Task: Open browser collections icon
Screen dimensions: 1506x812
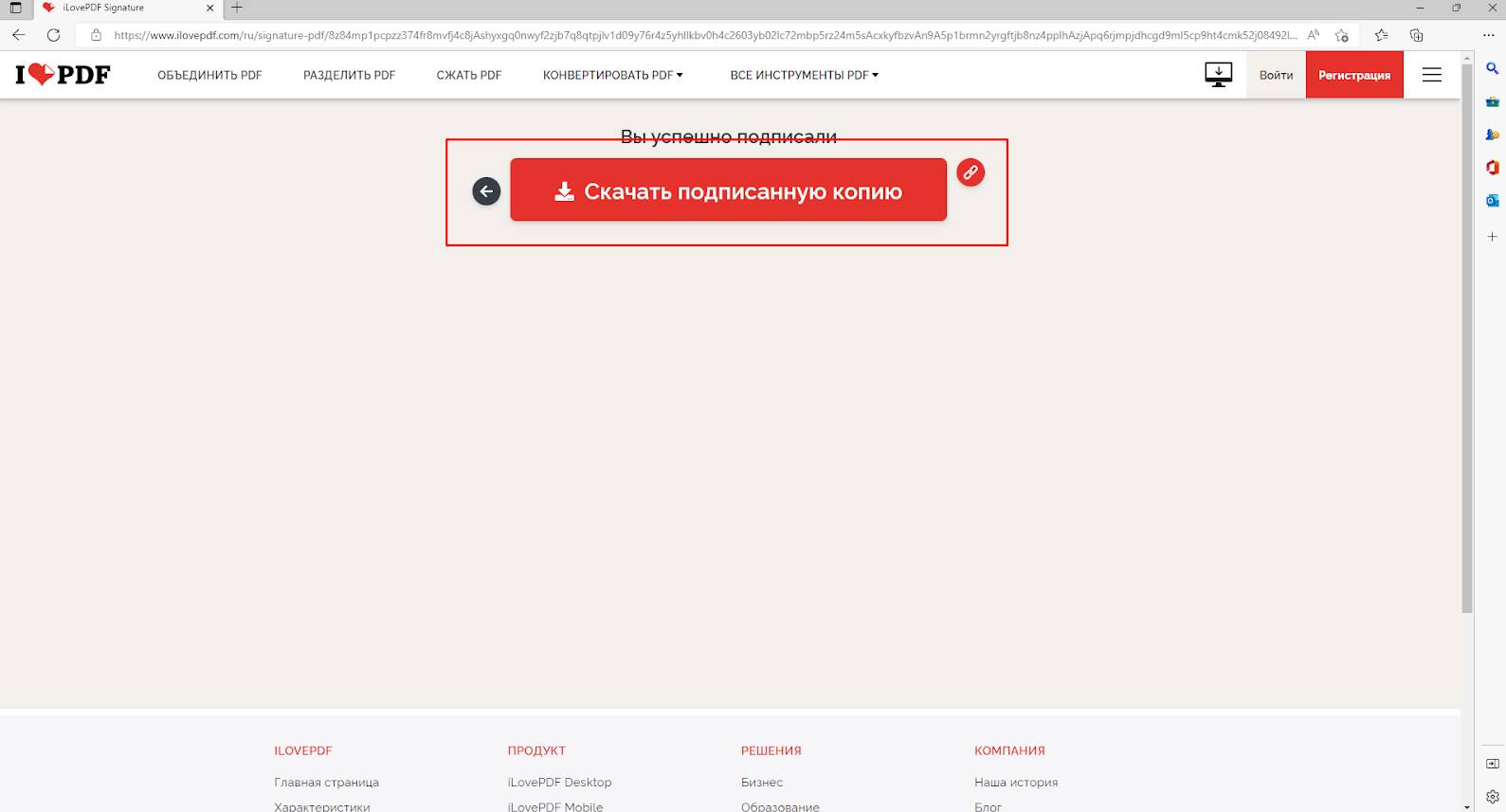Action: (x=1416, y=35)
